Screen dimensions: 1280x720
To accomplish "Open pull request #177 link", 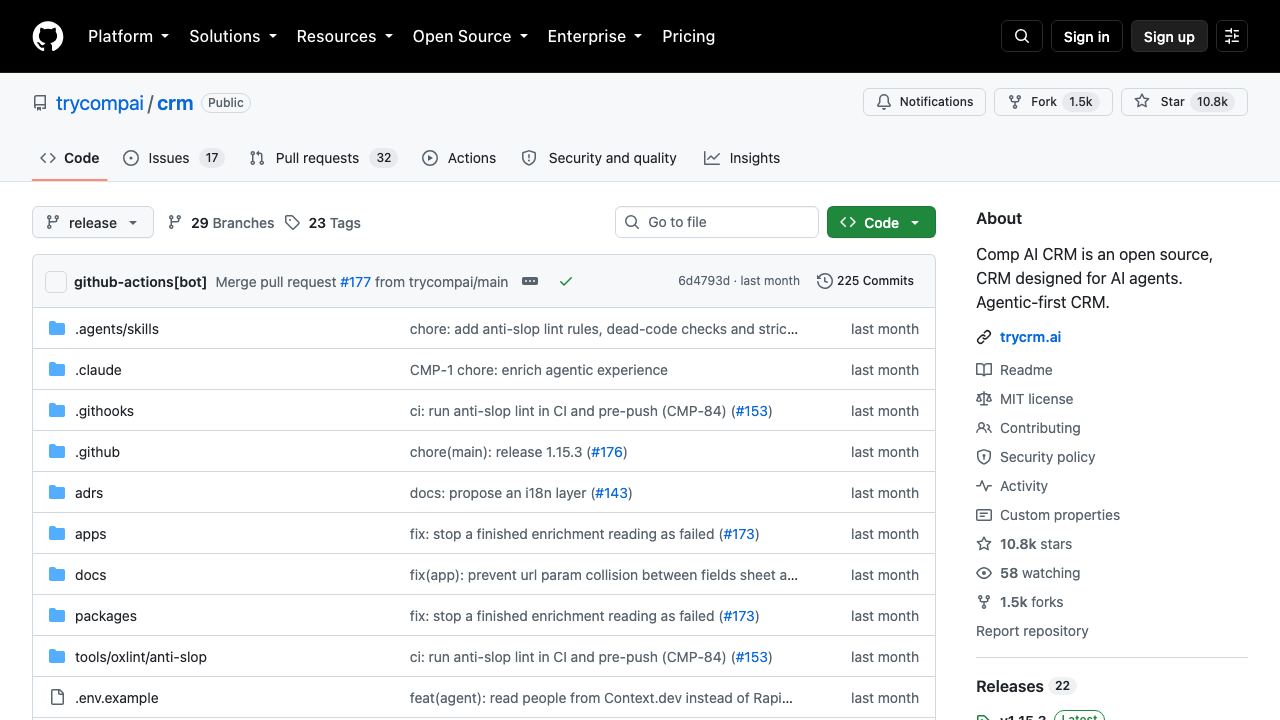I will [x=355, y=282].
